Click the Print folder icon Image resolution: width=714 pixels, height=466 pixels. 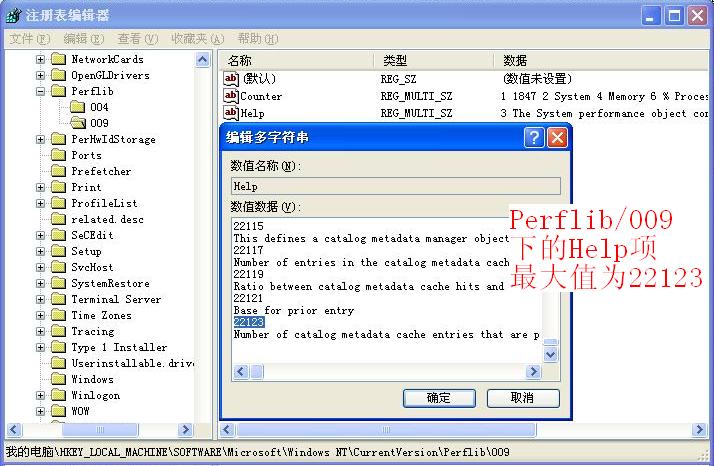(x=59, y=187)
